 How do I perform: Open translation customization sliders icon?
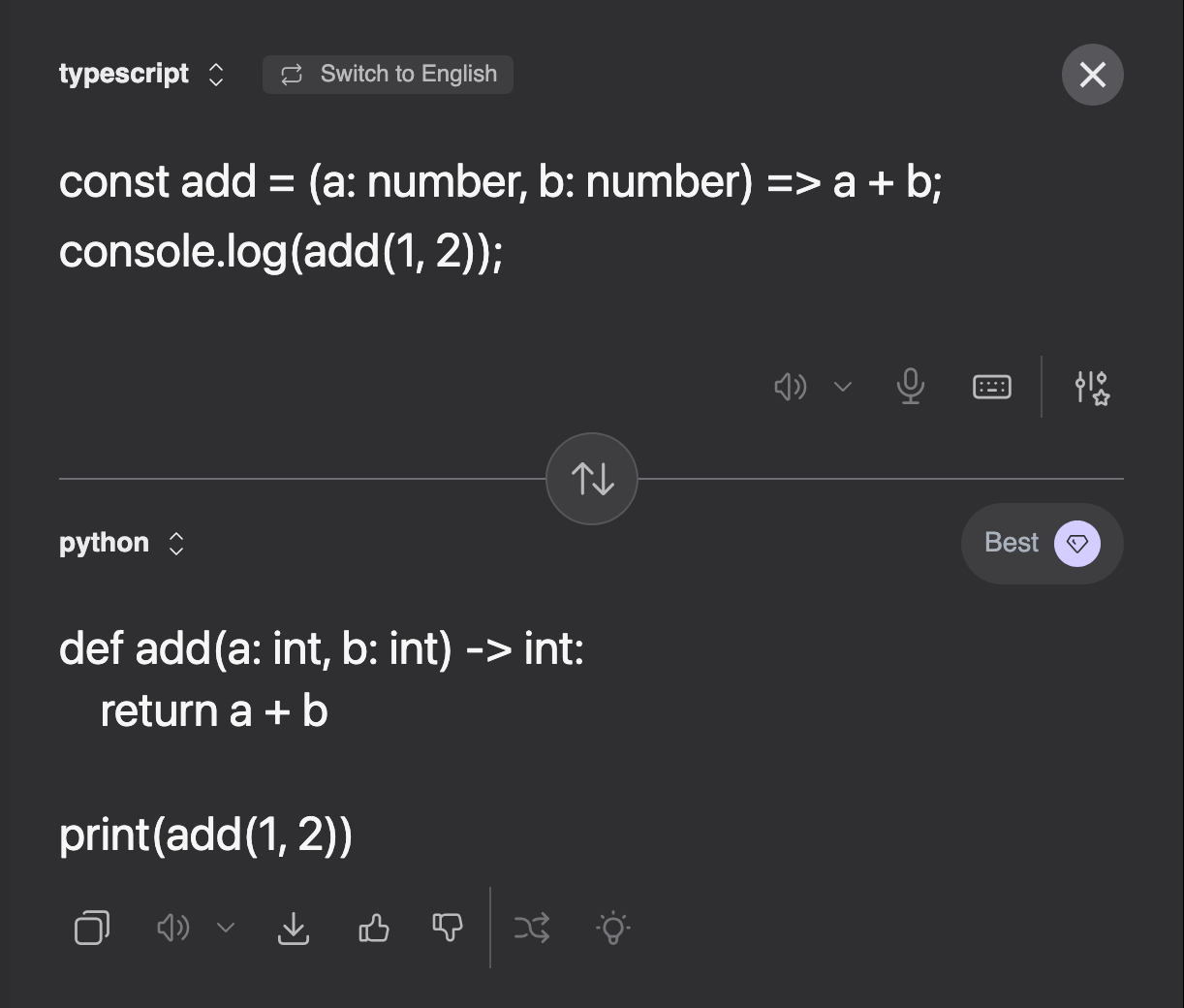[1092, 387]
